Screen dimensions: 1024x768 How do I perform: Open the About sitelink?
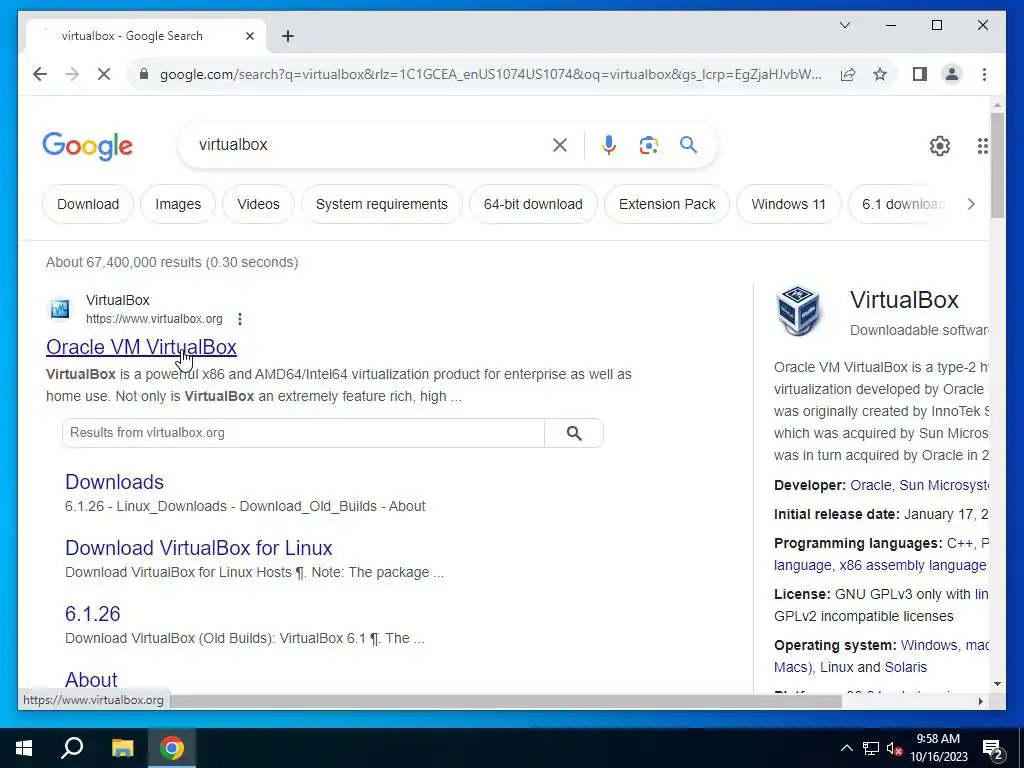pos(91,680)
